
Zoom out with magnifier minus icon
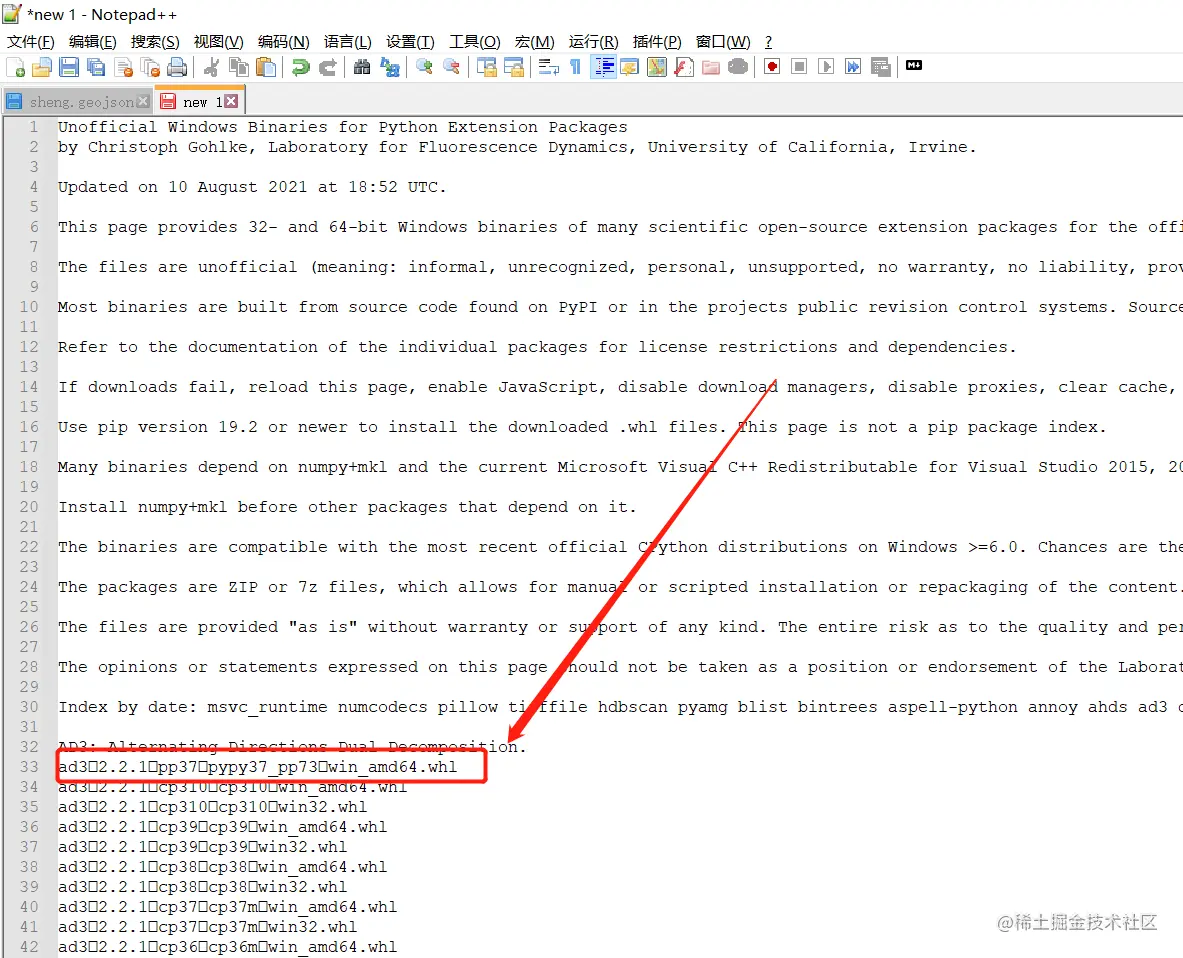click(x=452, y=67)
